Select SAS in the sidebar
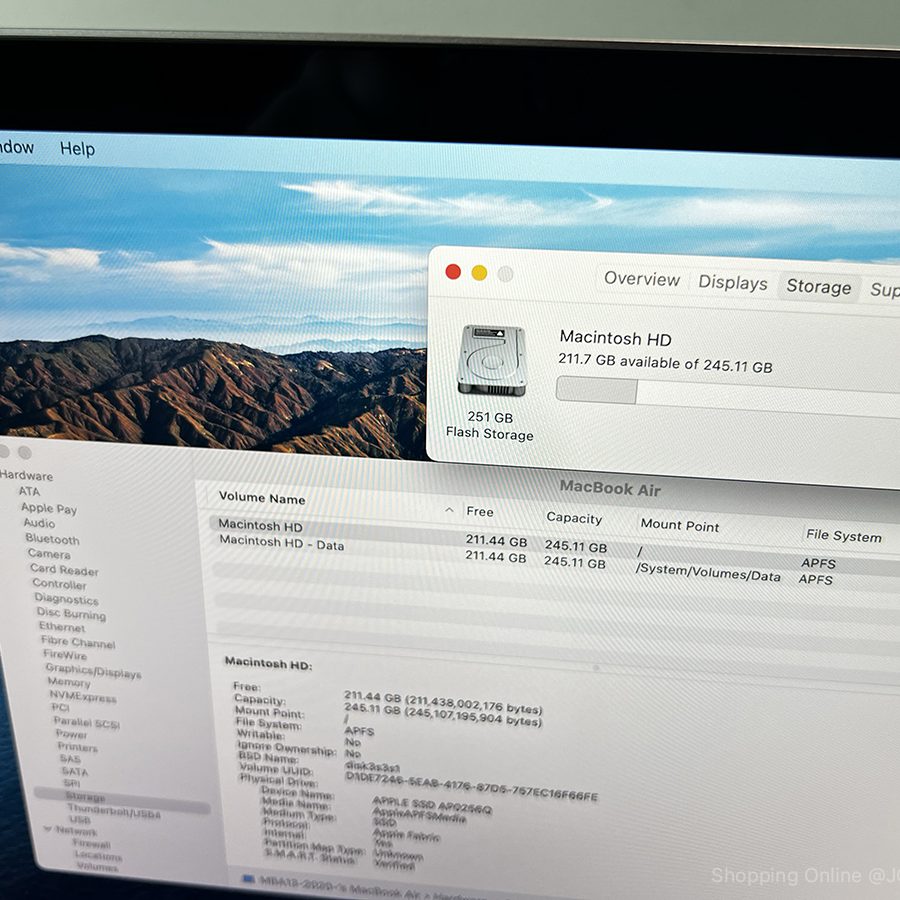Screen dimensions: 900x900 pos(70,759)
